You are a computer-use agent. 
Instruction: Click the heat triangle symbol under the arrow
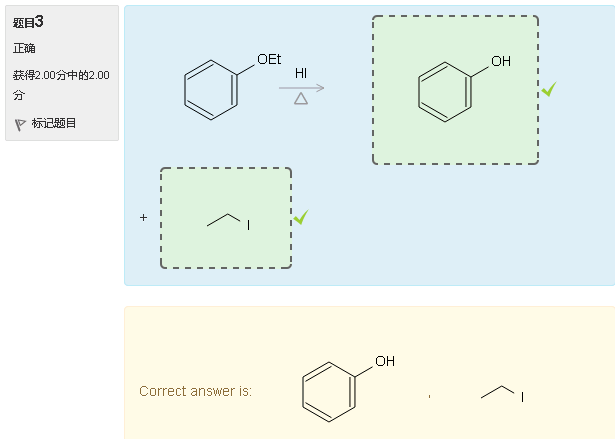tap(301, 98)
